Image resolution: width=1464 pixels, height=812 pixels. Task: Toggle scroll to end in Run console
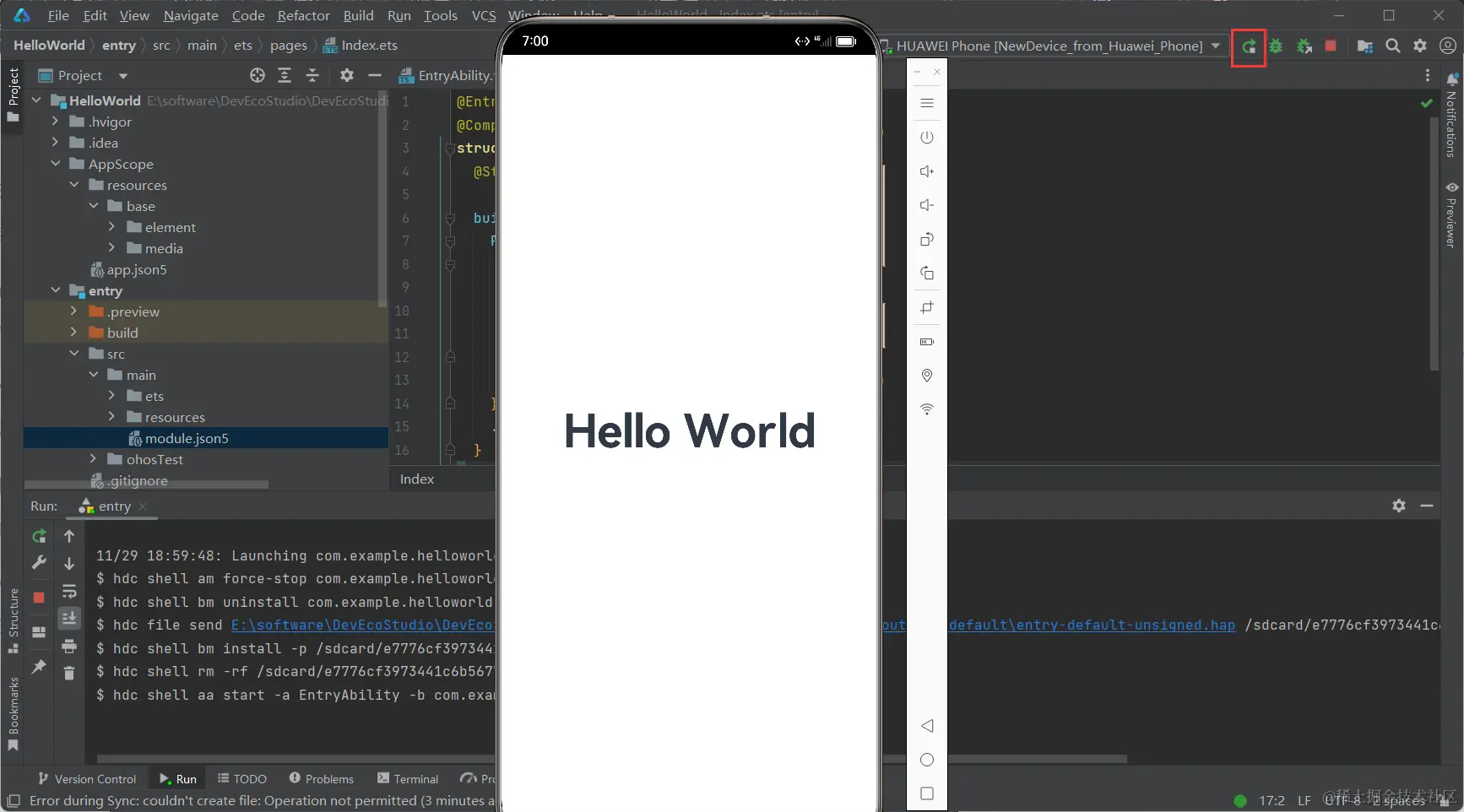tap(69, 618)
